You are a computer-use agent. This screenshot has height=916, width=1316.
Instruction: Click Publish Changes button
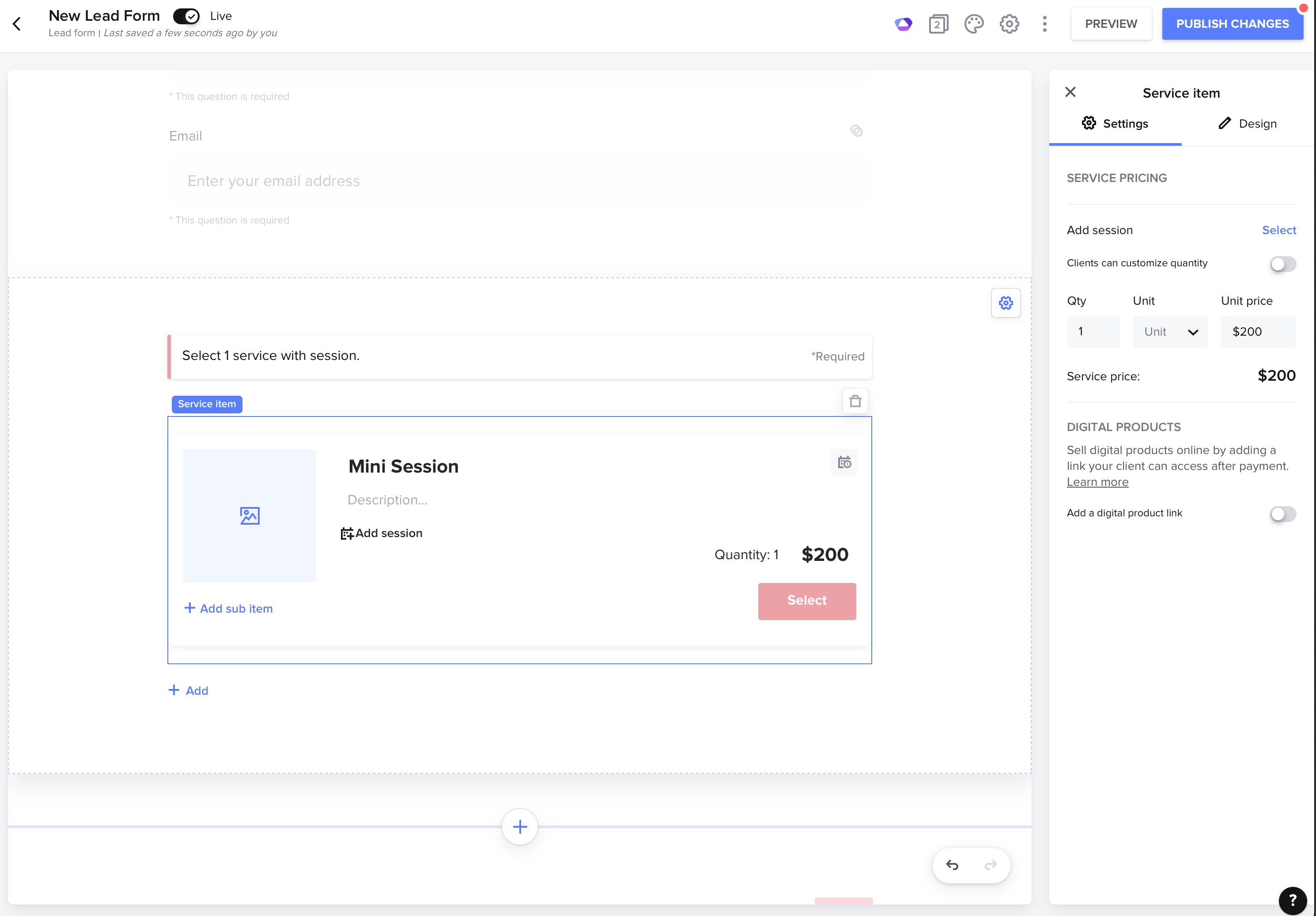[x=1232, y=24]
